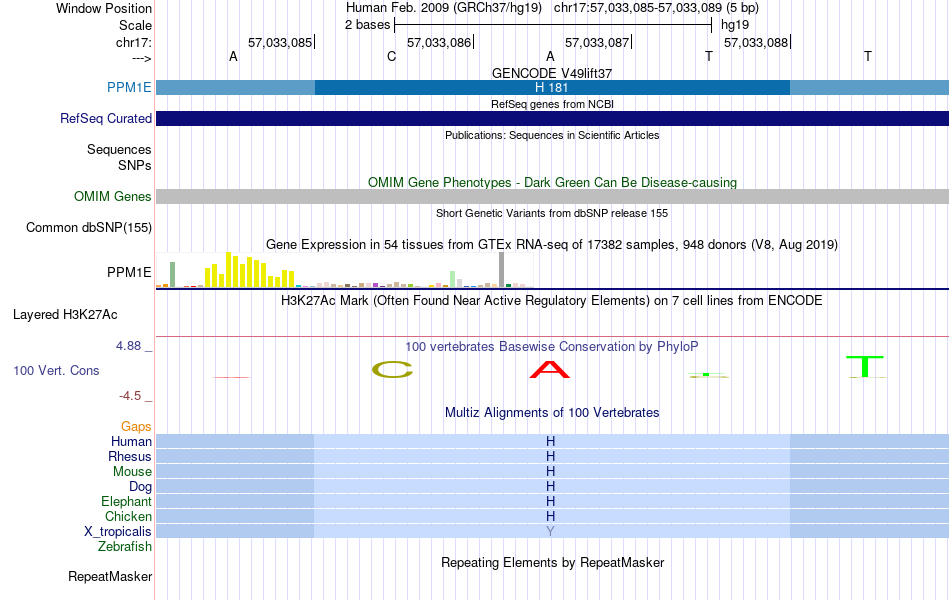This screenshot has height=600, width=950.
Task: Click the red A letter in PhyloP
Action: tap(550, 370)
